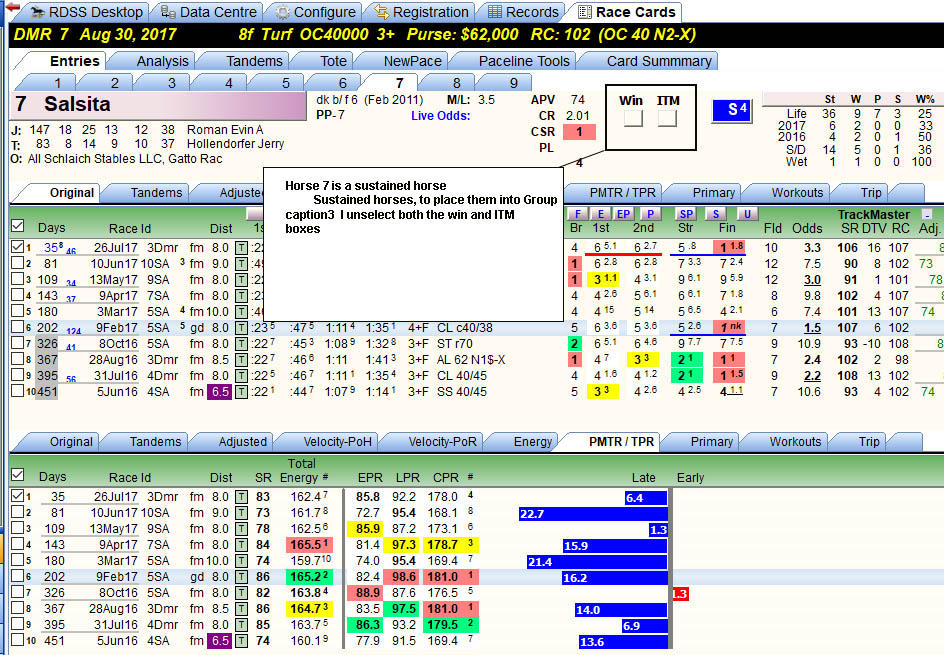Click the Total Energy column header

pos(303,470)
